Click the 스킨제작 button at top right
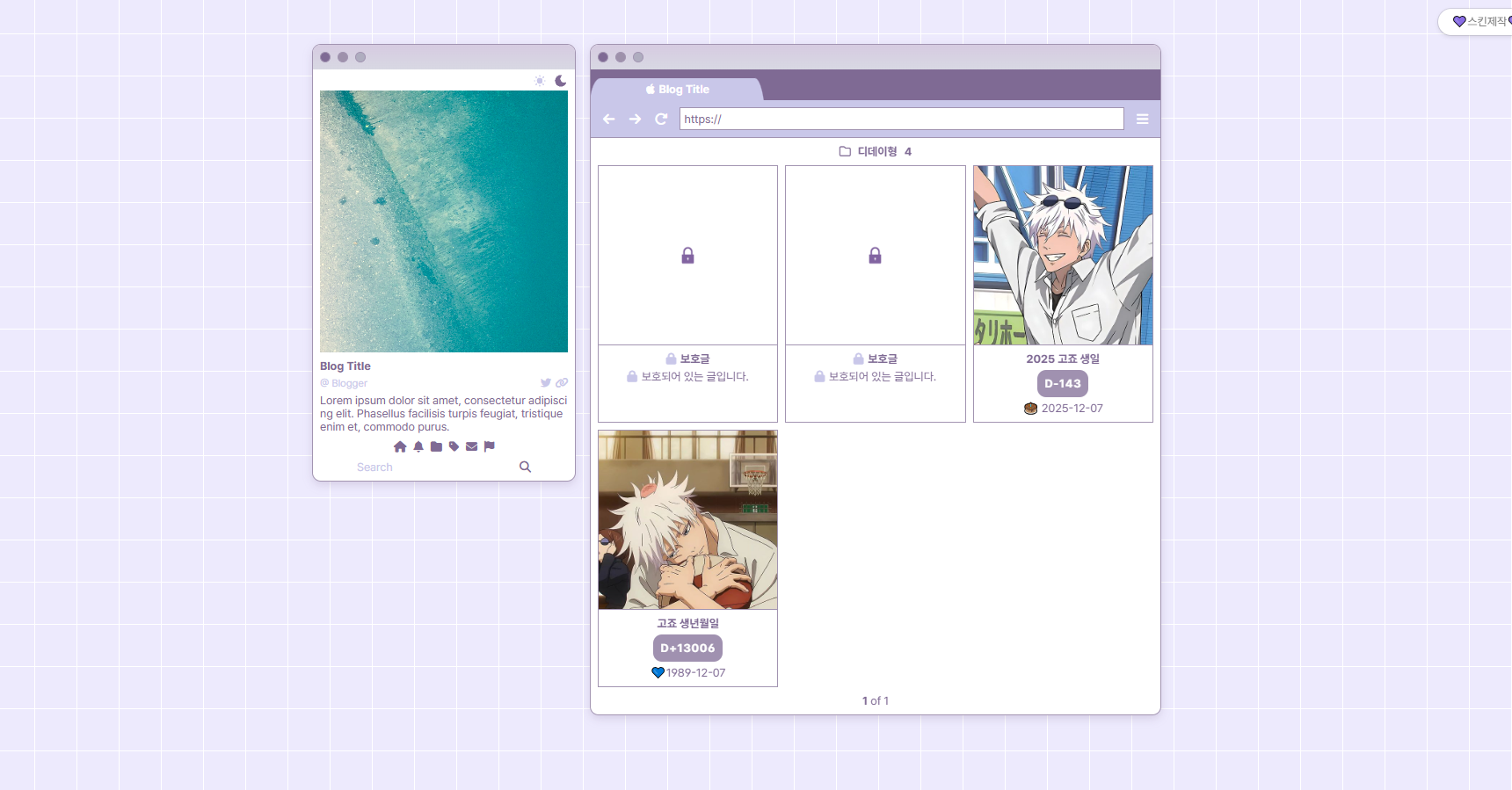The image size is (1512, 790). tap(1477, 21)
